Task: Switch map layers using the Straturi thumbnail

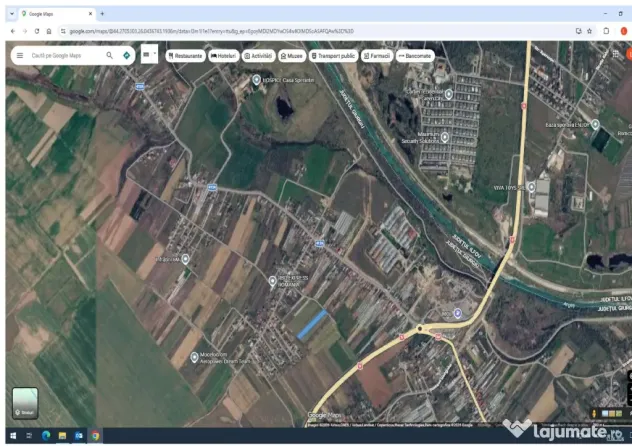Action: point(25,403)
